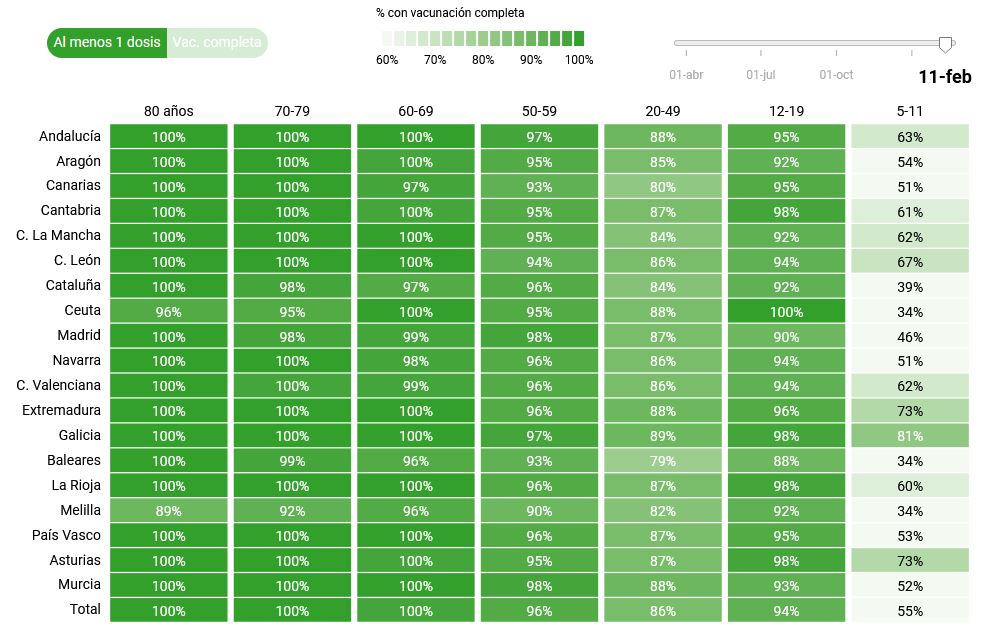Select the '80 años' column header
Screen dimensions: 986x627
point(169,111)
